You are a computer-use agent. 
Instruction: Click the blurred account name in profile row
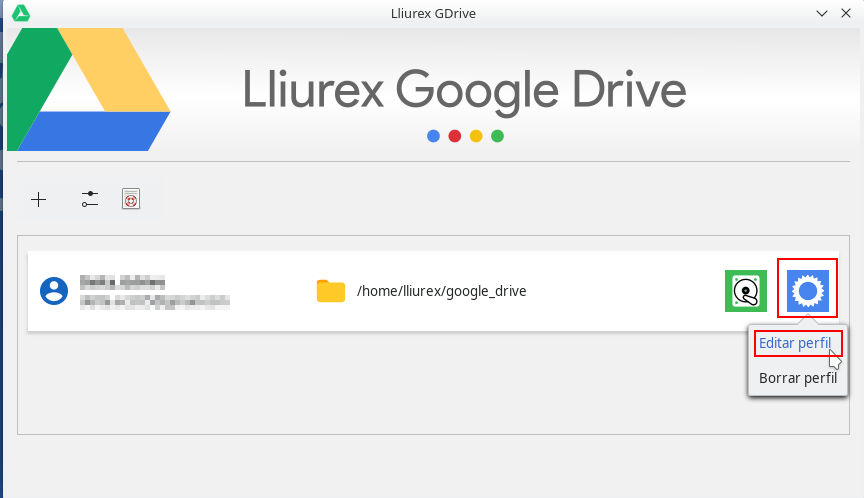point(122,282)
